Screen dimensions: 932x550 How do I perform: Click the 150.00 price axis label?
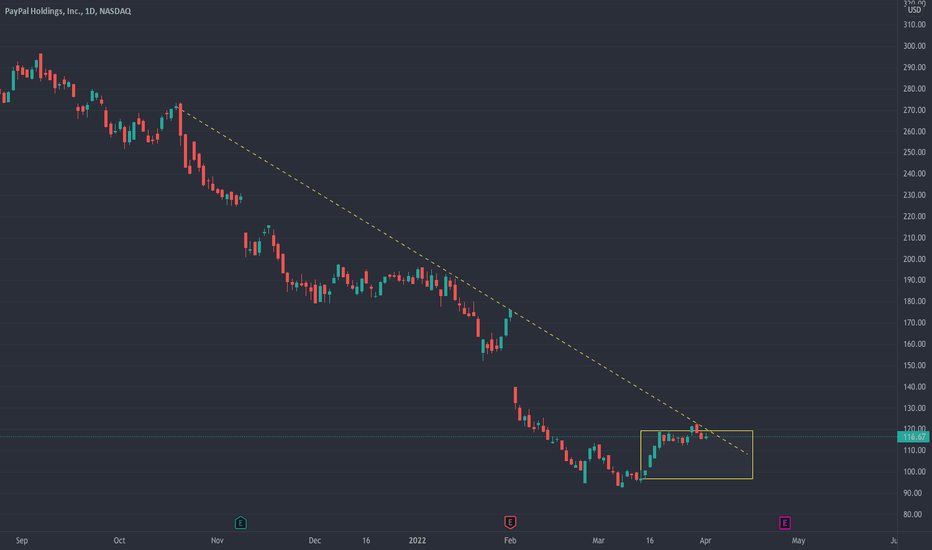point(914,366)
